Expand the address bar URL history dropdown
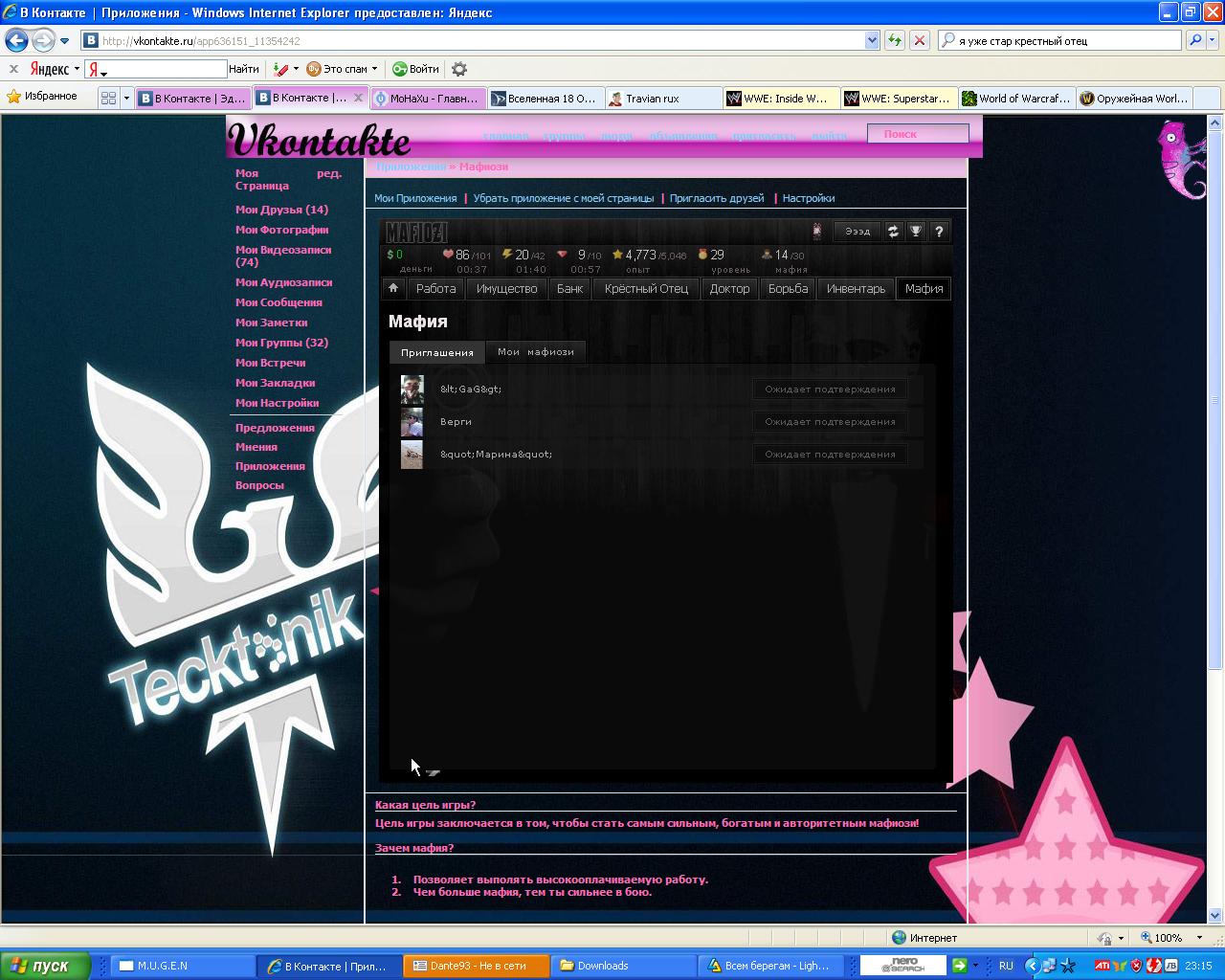The width and height of the screenshot is (1225, 980). 872,40
